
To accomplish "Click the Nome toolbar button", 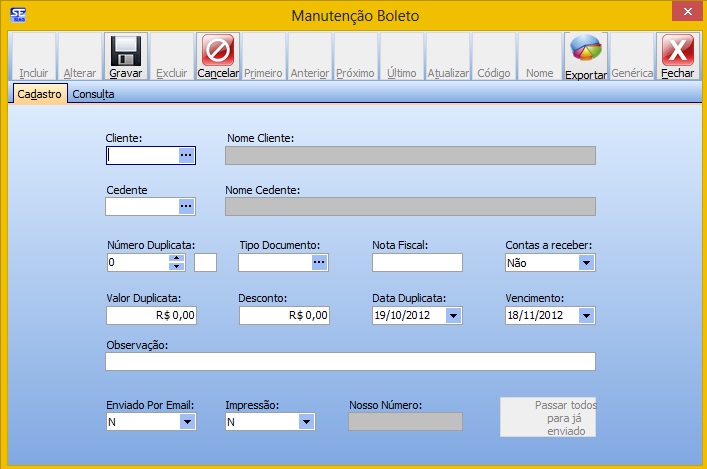I will point(540,56).
